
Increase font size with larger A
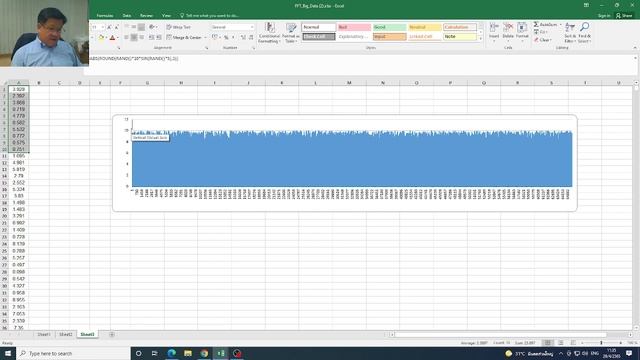[109, 27]
